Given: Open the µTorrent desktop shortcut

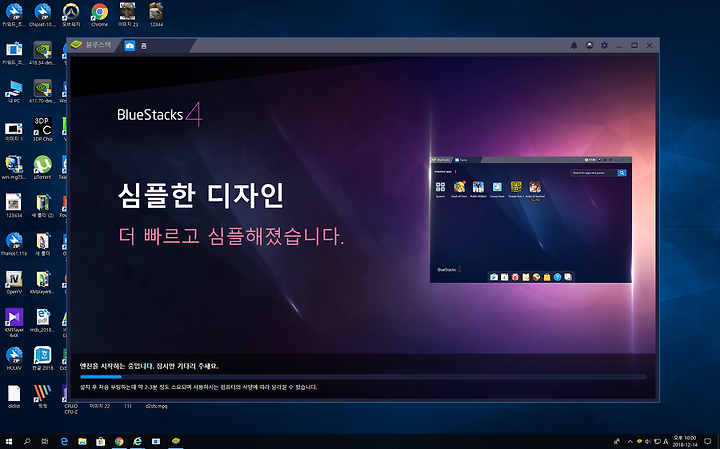Looking at the screenshot, I should pyautogui.click(x=43, y=168).
